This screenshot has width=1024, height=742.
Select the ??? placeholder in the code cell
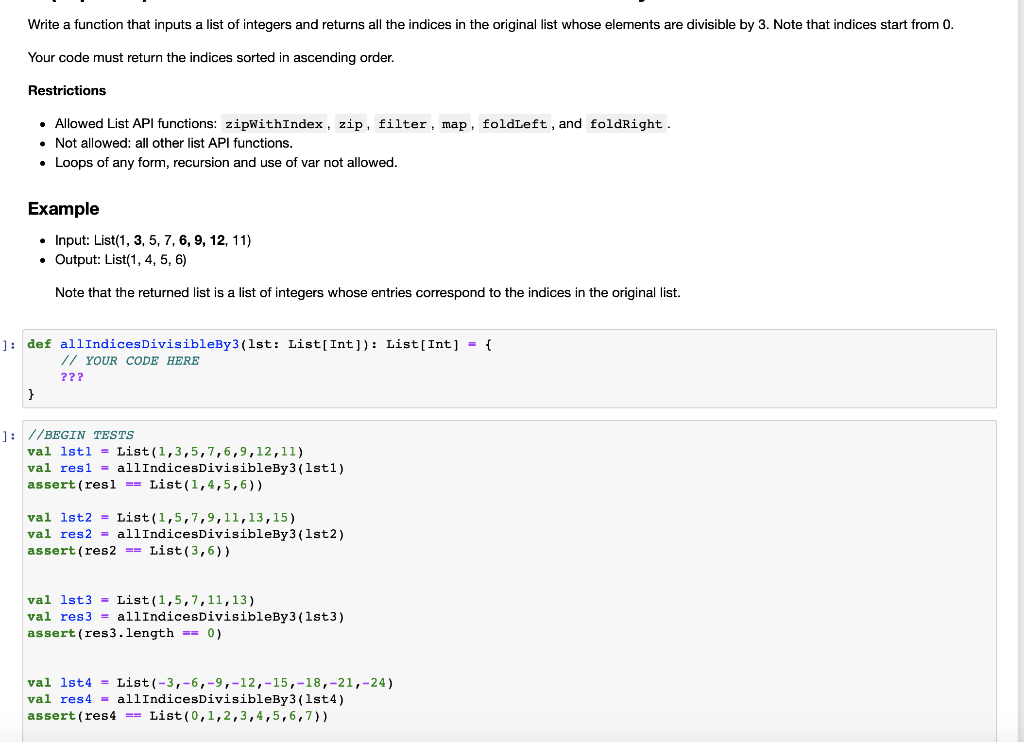click(72, 377)
